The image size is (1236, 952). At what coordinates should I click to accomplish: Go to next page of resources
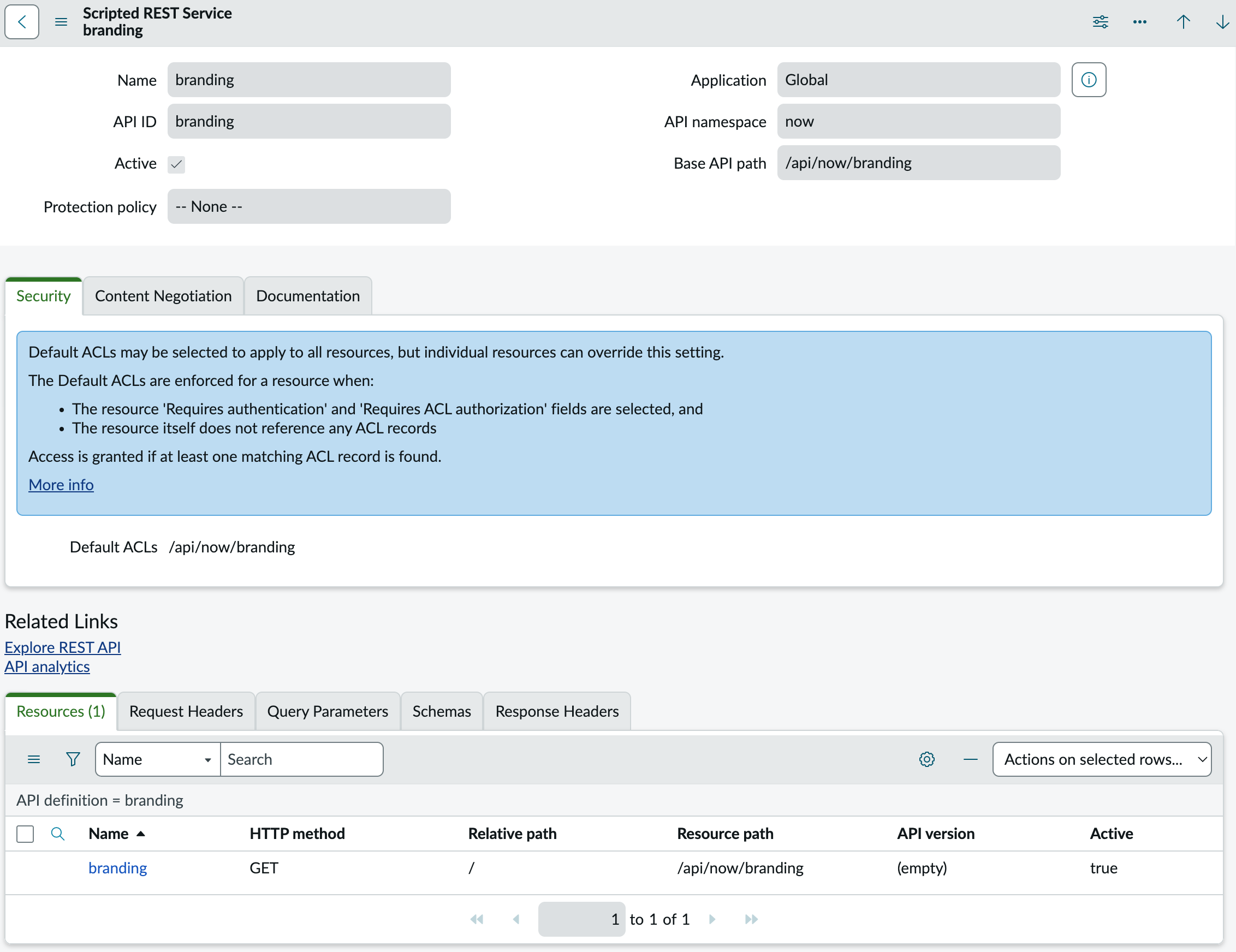[712, 919]
